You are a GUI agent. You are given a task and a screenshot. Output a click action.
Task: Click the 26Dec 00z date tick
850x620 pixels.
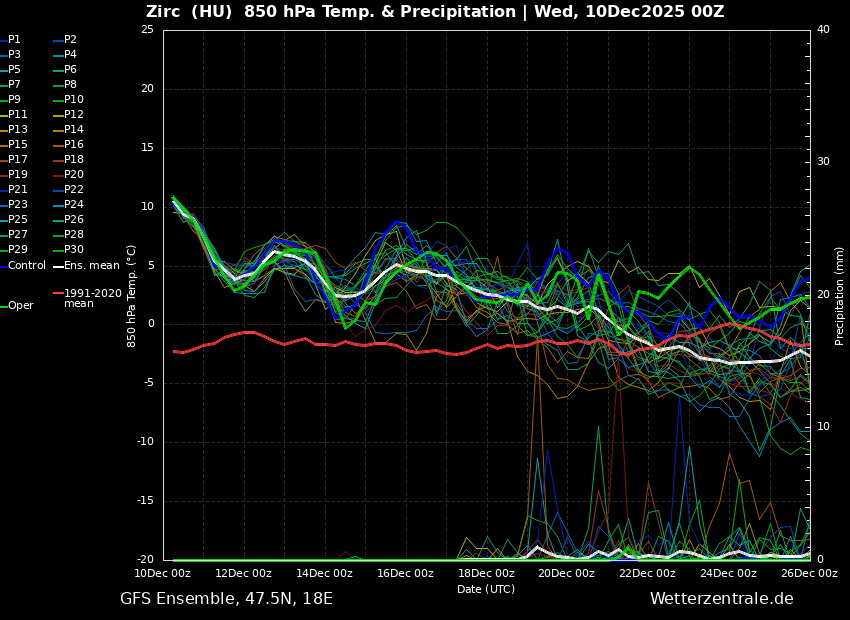pyautogui.click(x=808, y=574)
